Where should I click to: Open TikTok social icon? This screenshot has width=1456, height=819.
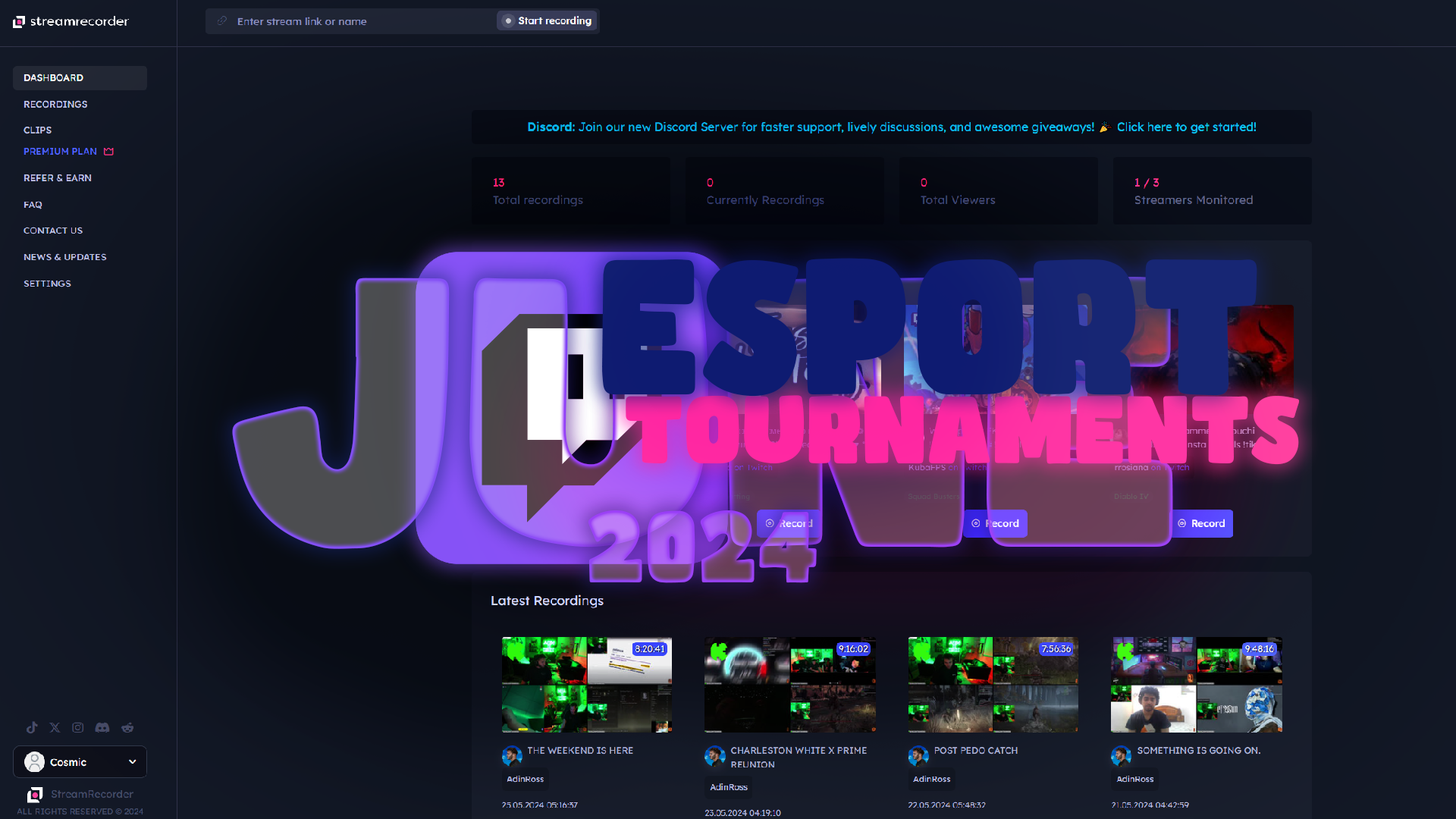coord(32,727)
